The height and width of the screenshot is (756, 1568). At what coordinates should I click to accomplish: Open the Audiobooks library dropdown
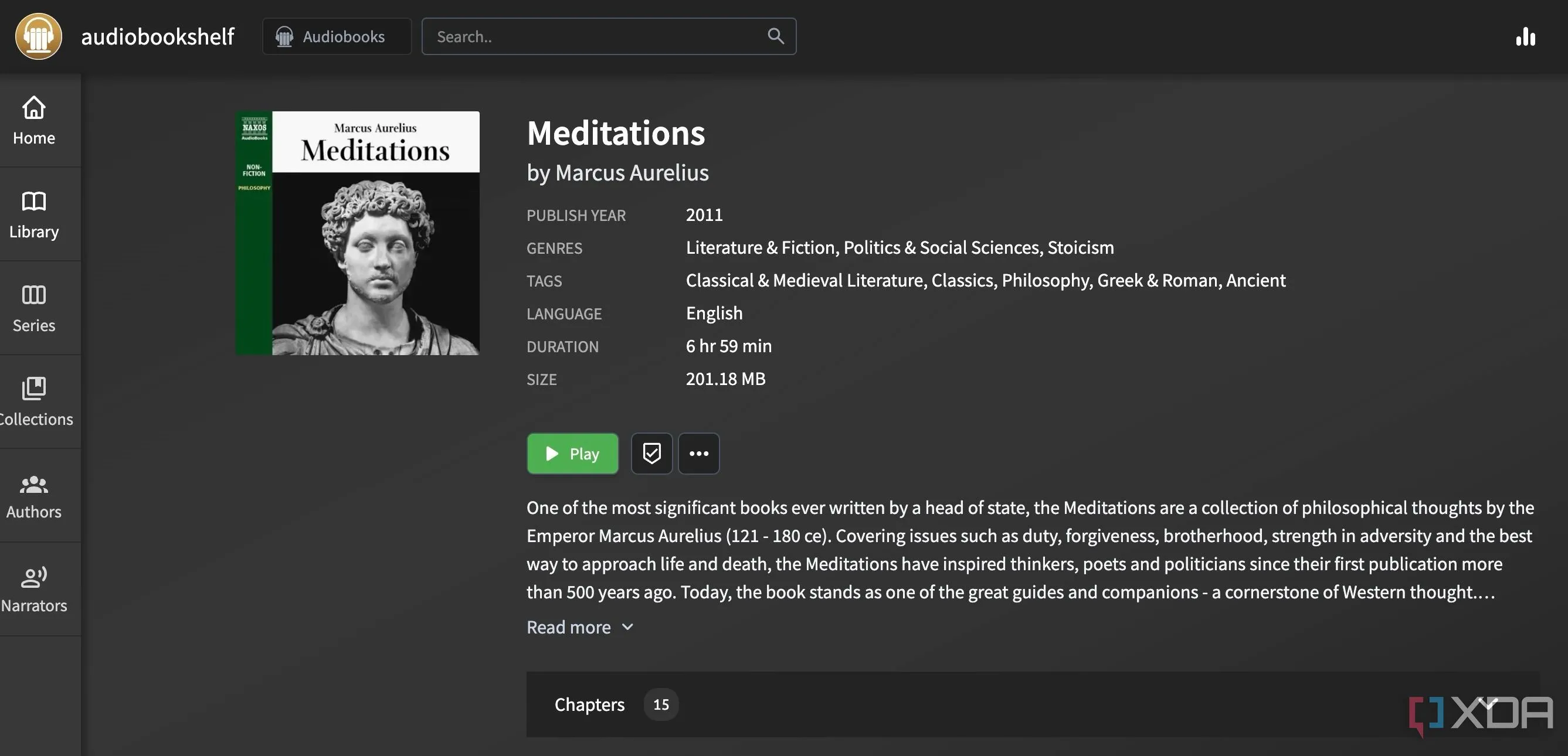(x=337, y=36)
